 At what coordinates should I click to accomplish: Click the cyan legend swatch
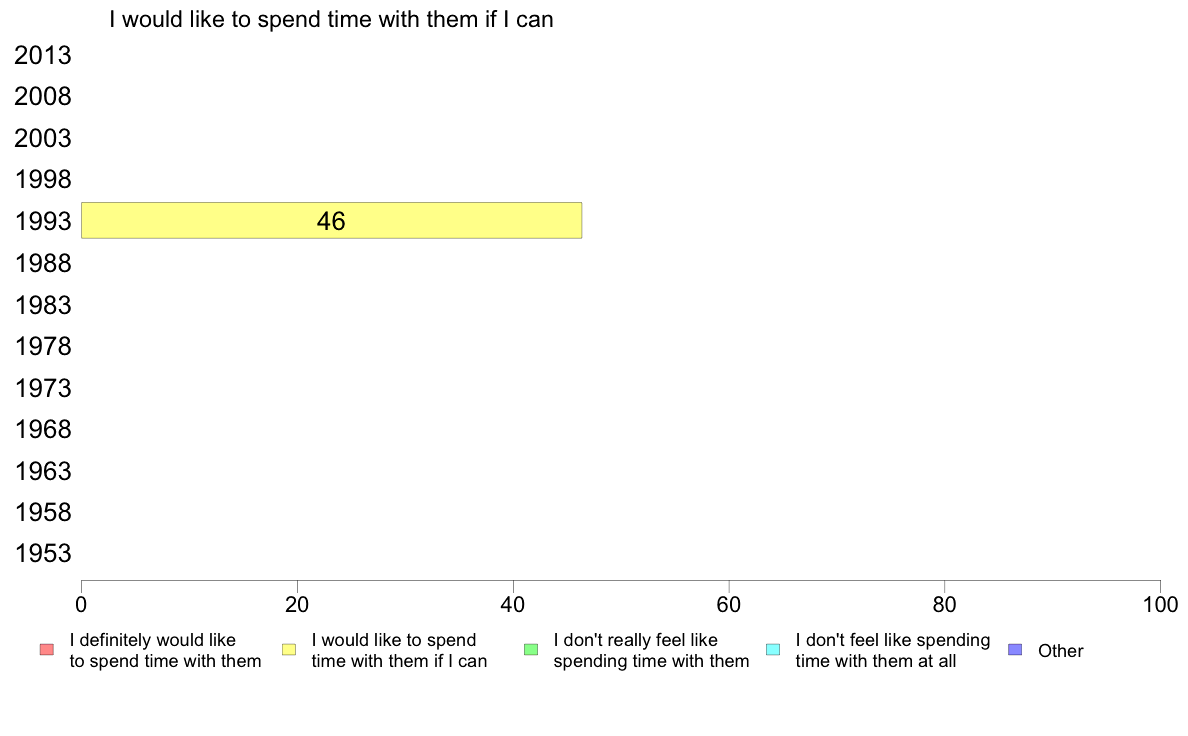[773, 650]
